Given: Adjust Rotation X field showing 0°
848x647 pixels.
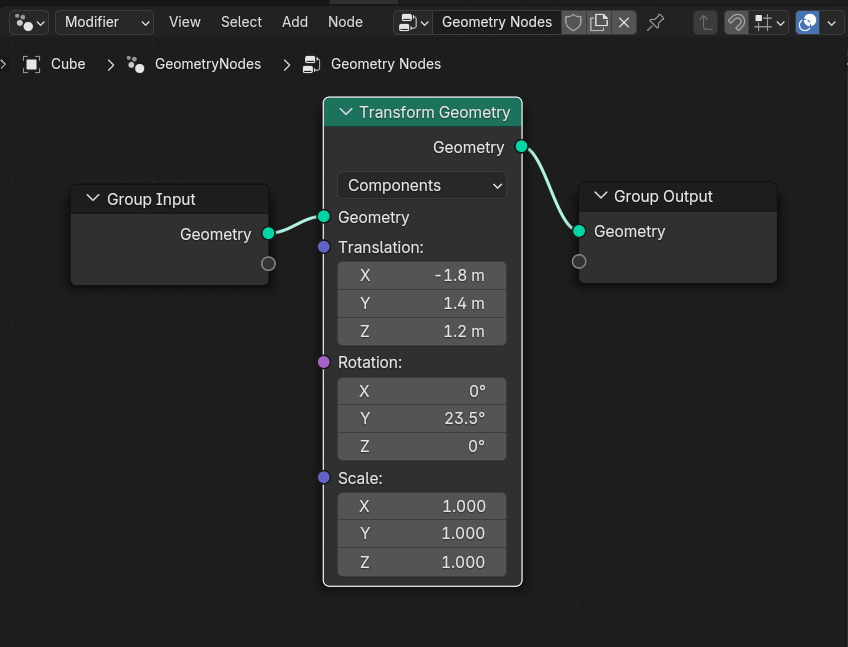Looking at the screenshot, I should pos(422,391).
